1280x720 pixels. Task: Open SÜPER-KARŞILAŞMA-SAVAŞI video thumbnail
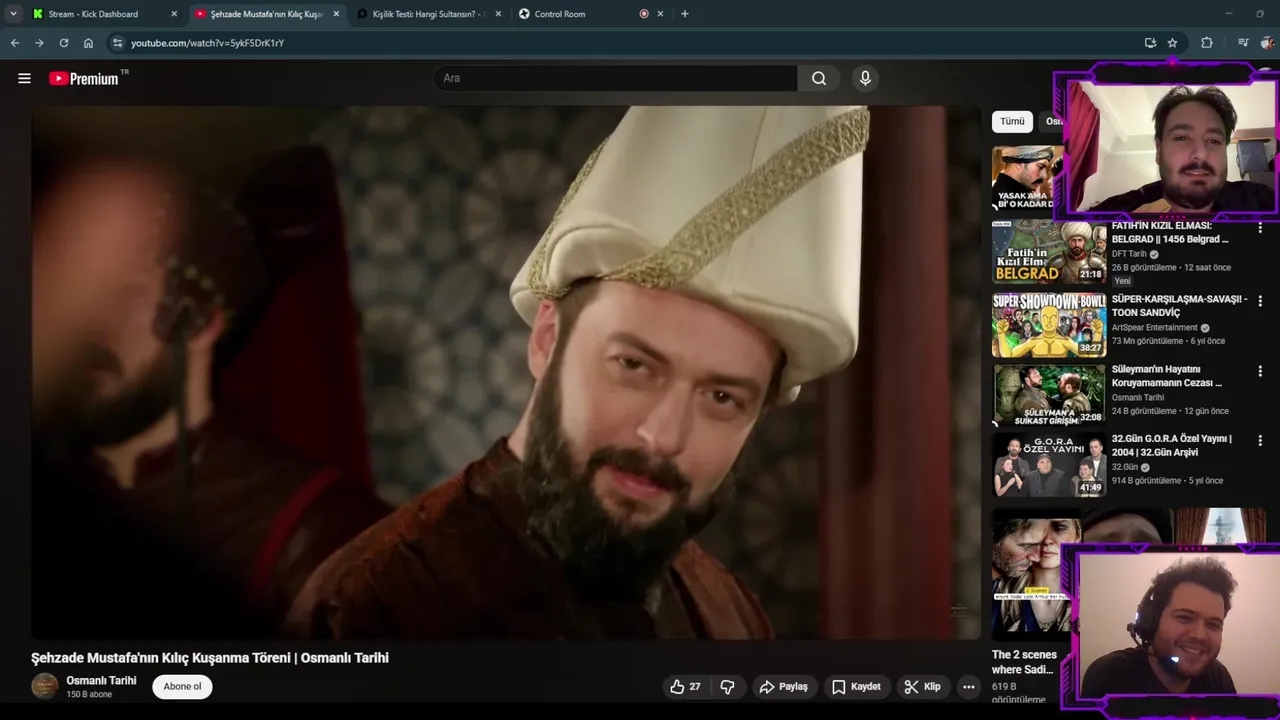(x=1049, y=325)
